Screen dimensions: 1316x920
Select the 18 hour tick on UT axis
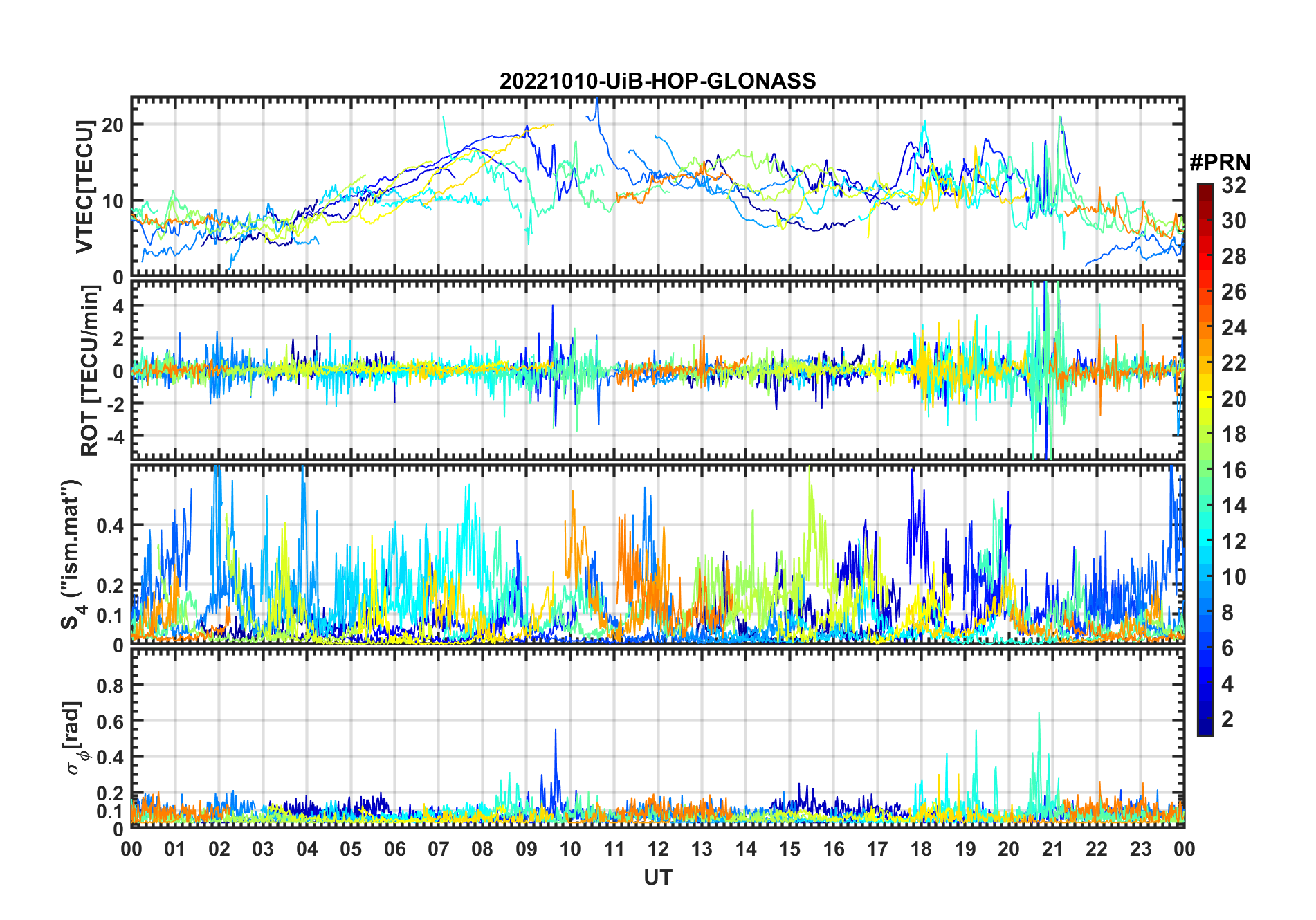pos(921,849)
